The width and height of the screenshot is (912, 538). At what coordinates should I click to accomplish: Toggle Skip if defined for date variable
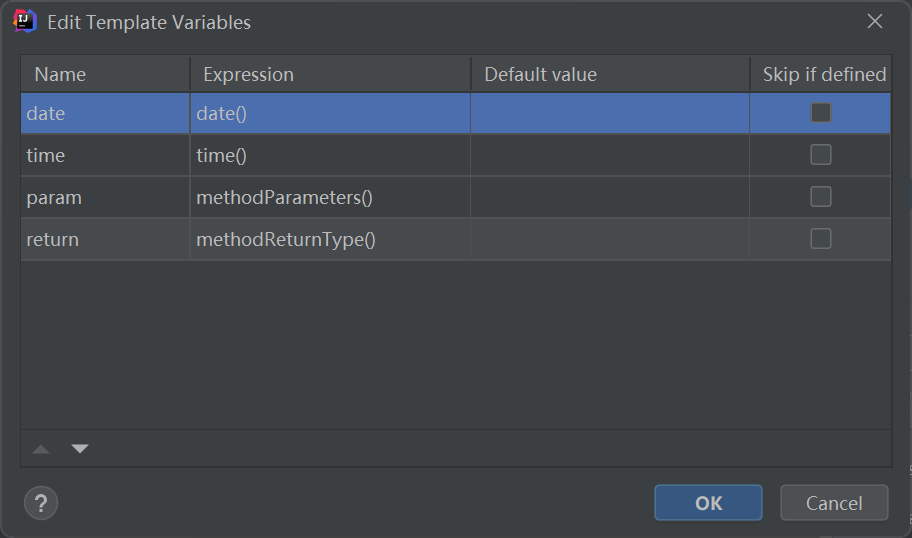coord(821,113)
